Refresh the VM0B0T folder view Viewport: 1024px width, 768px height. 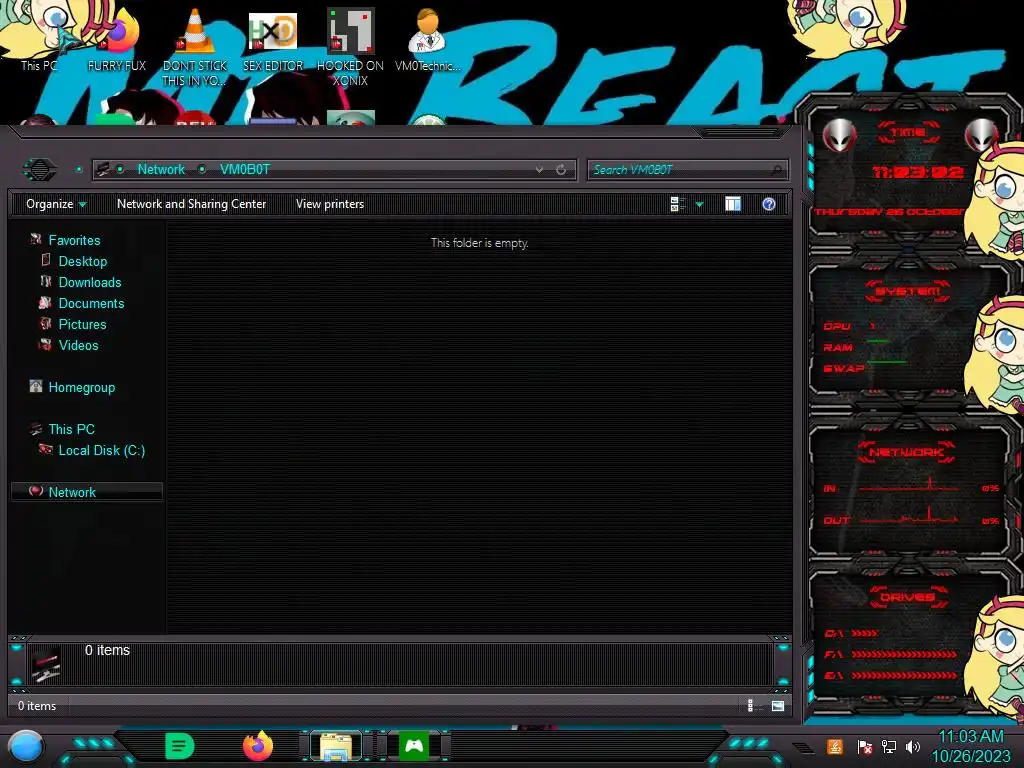[x=560, y=170]
